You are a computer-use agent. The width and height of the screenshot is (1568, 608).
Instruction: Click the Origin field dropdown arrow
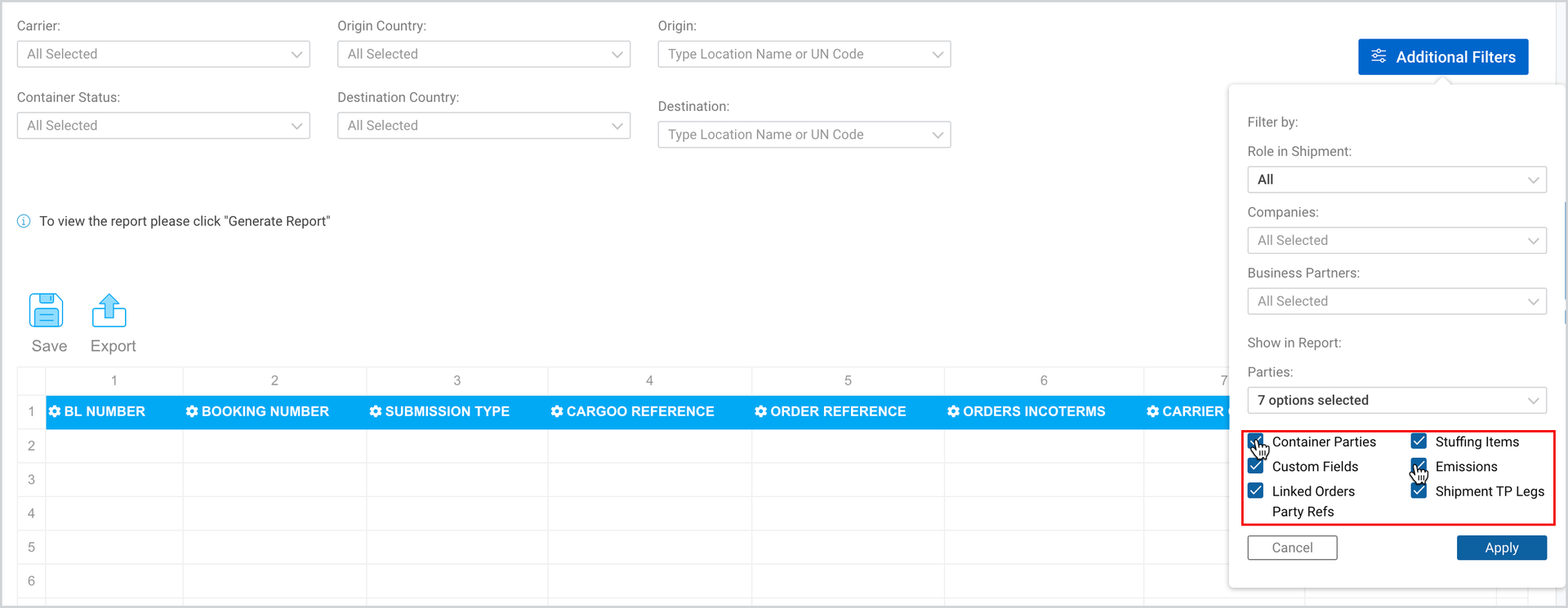coord(938,55)
